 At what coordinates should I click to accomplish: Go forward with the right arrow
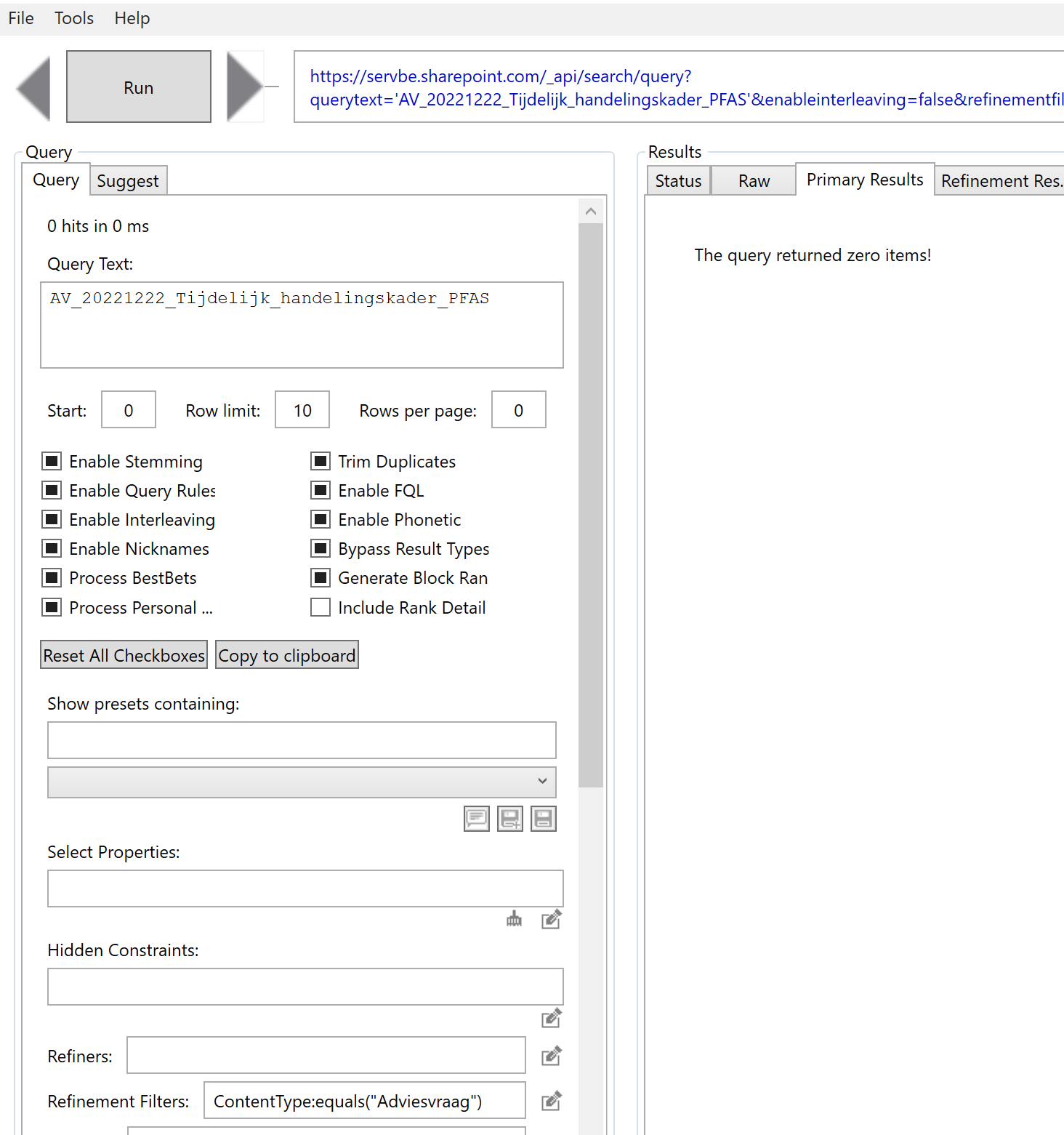click(x=245, y=87)
